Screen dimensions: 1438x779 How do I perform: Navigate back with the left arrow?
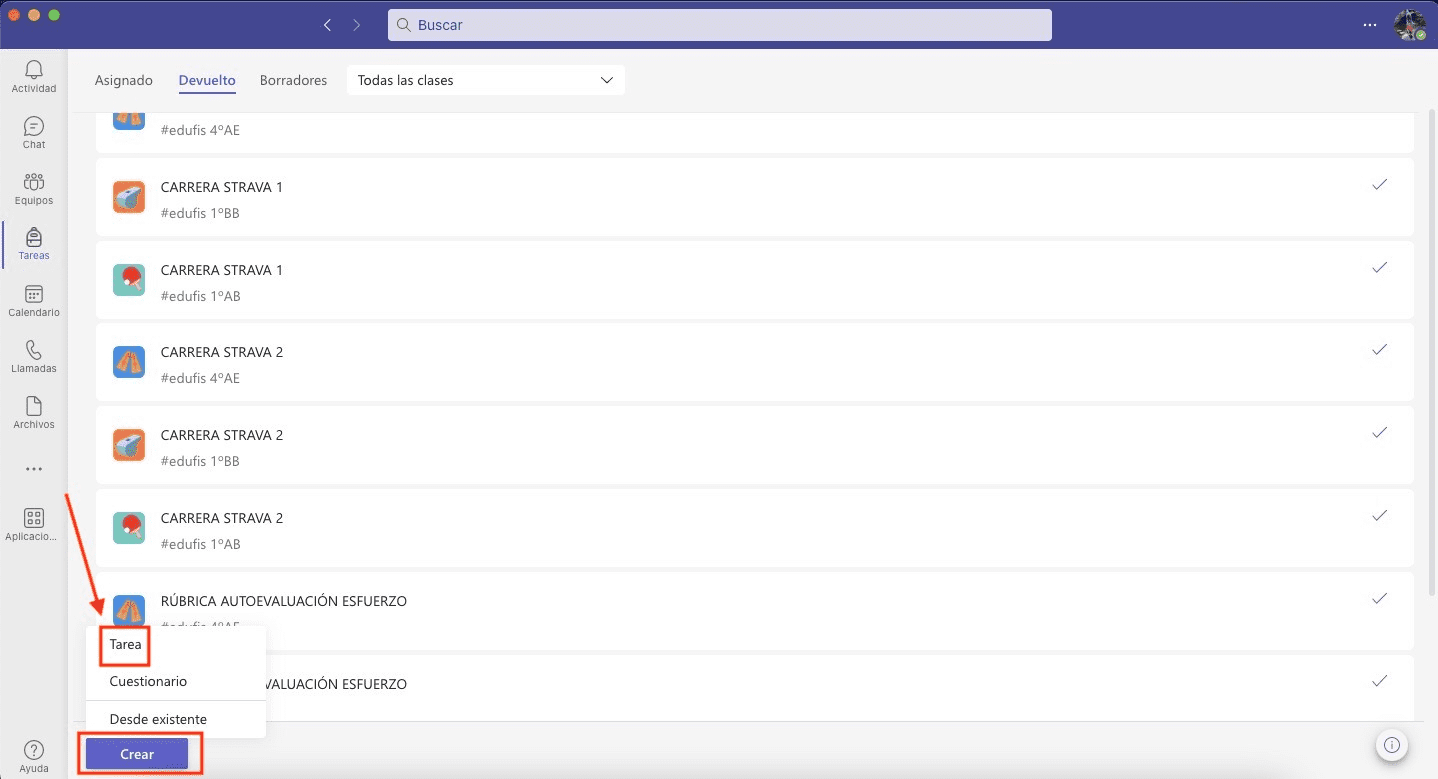tap(327, 25)
